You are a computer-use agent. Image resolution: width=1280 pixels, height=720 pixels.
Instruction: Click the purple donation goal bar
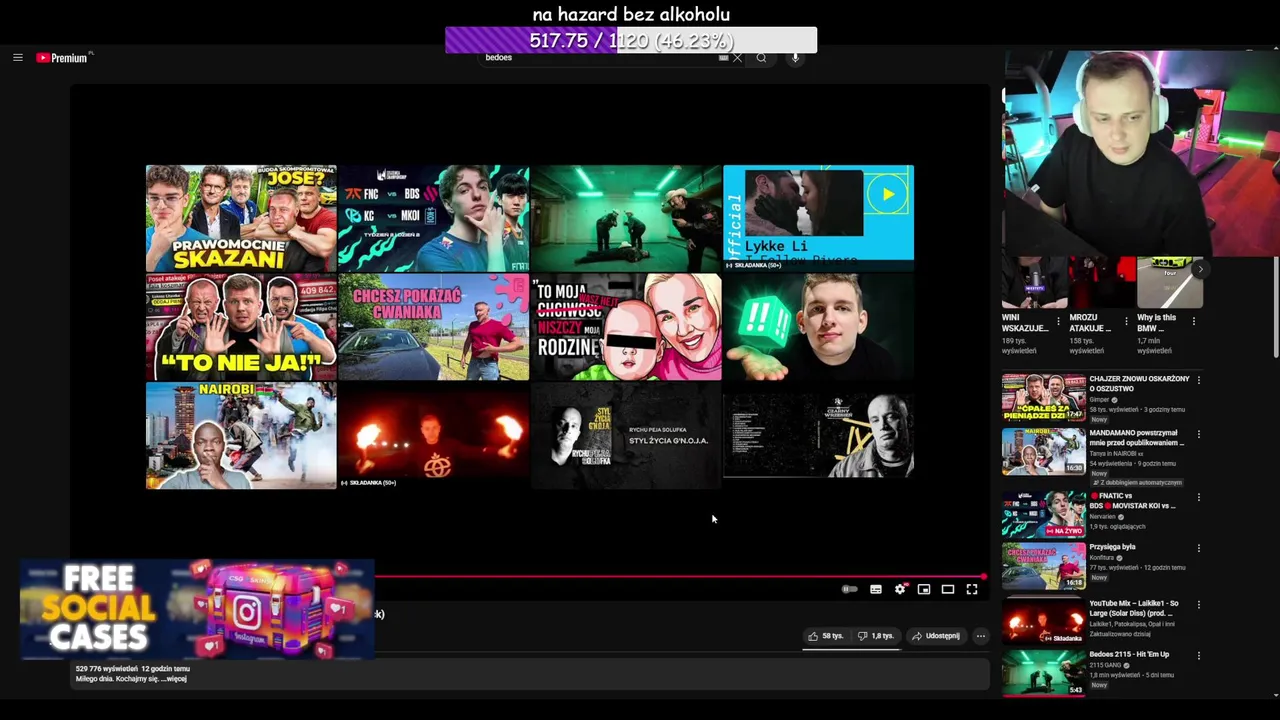coord(631,40)
